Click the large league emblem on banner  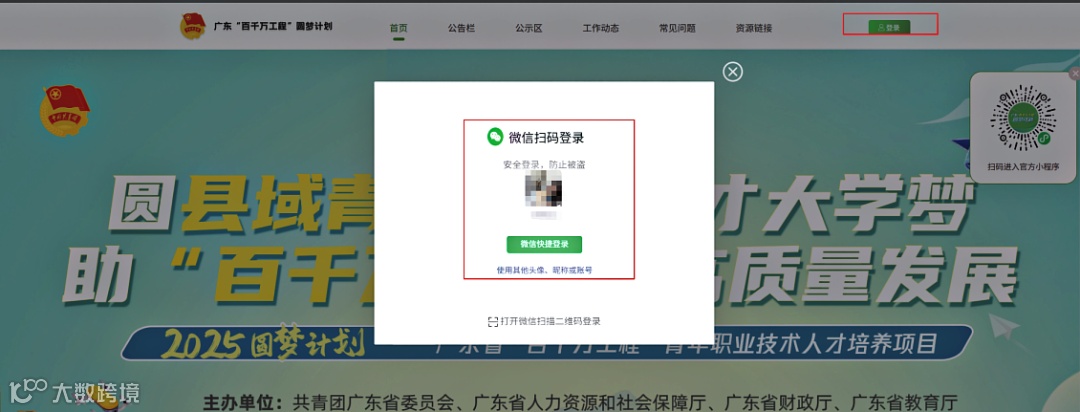pos(65,110)
